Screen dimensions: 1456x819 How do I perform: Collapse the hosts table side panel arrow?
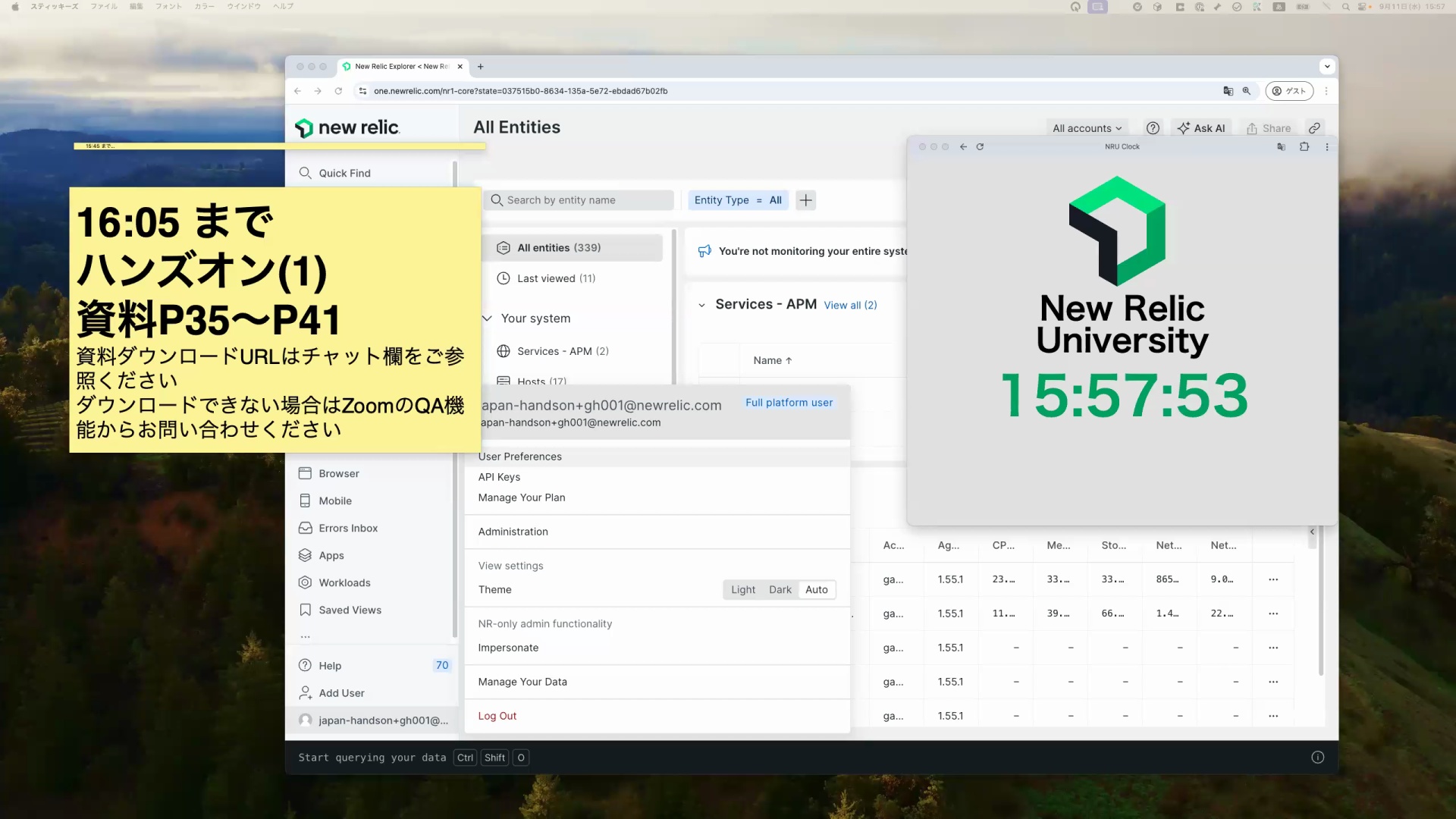click(1312, 532)
